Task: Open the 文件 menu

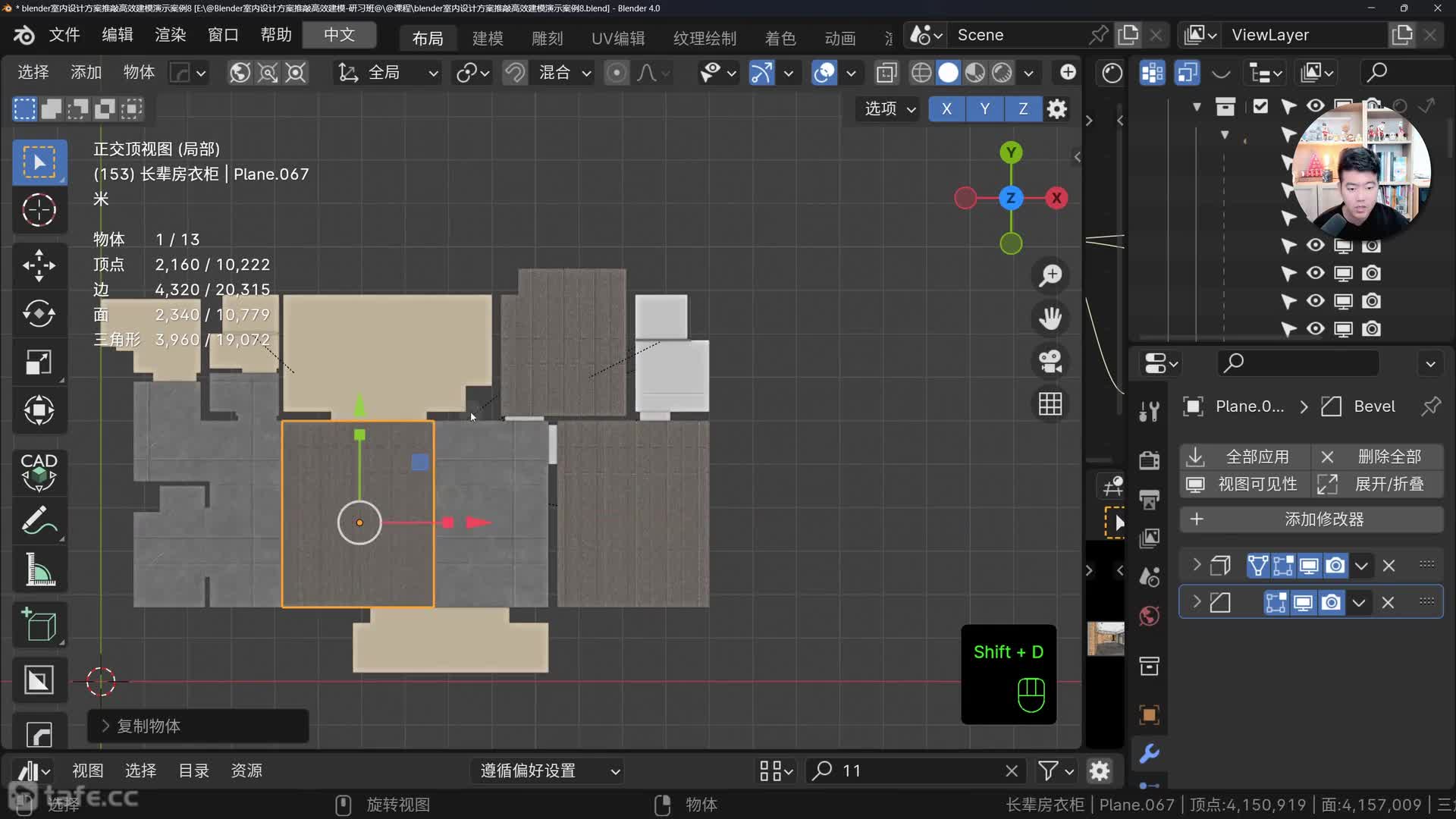Action: coord(64,35)
